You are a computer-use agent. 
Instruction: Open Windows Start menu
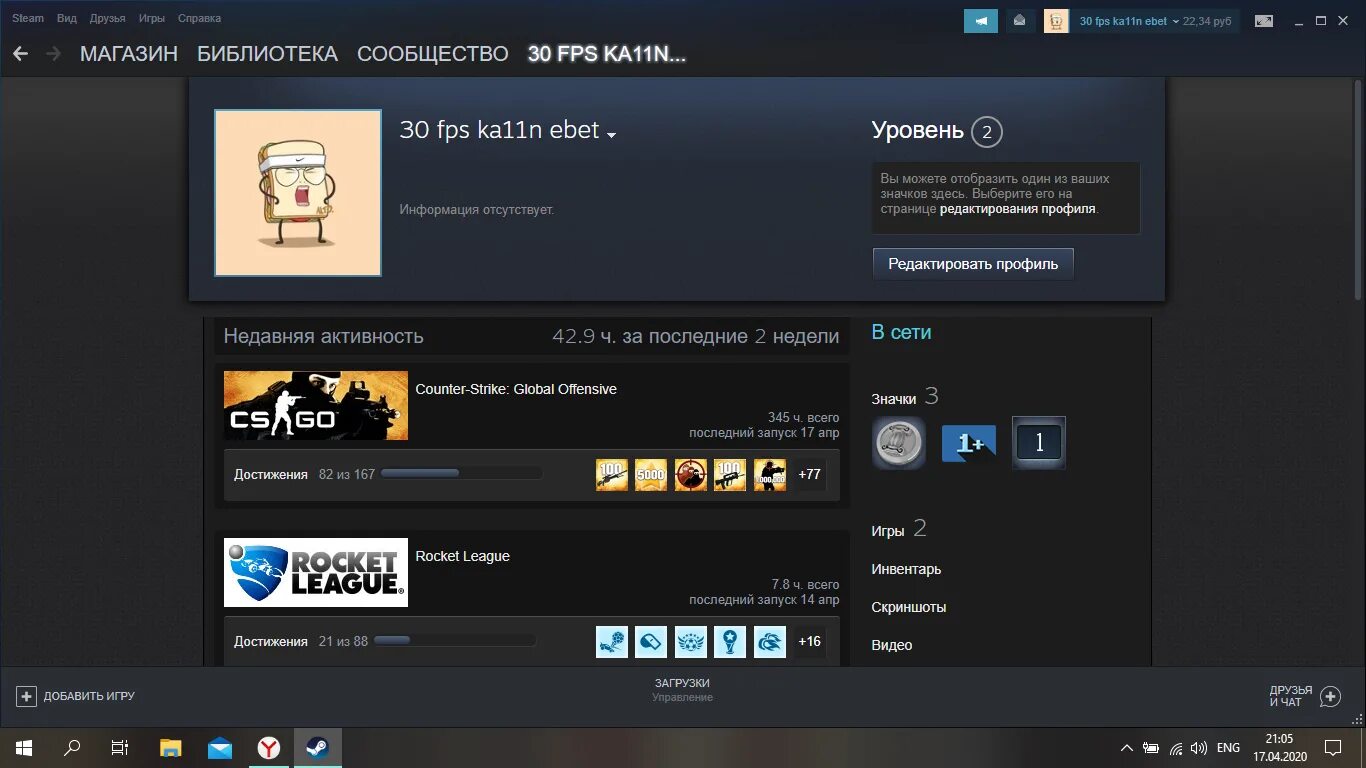click(24, 747)
